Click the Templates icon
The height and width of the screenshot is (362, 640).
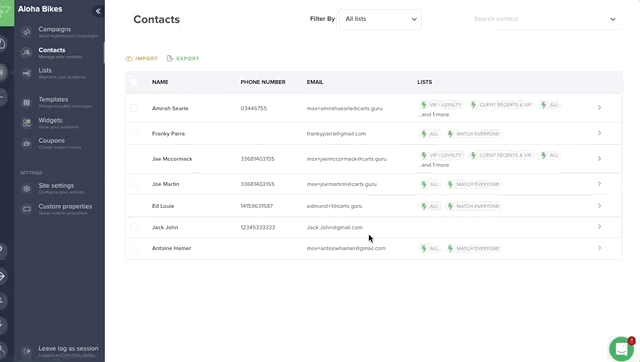[x=27, y=102]
